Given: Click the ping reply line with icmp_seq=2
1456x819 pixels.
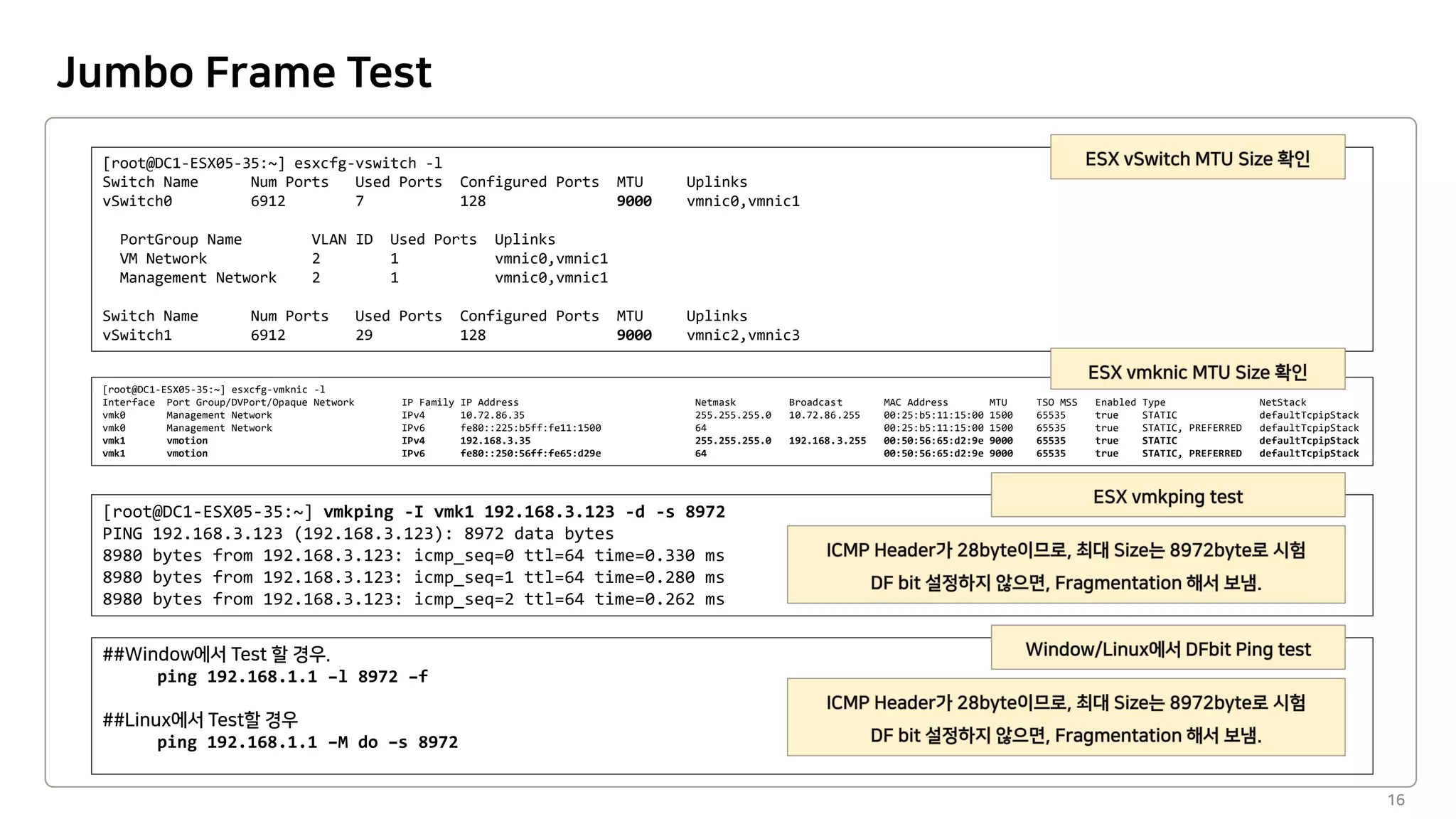Looking at the screenshot, I should coord(413,600).
